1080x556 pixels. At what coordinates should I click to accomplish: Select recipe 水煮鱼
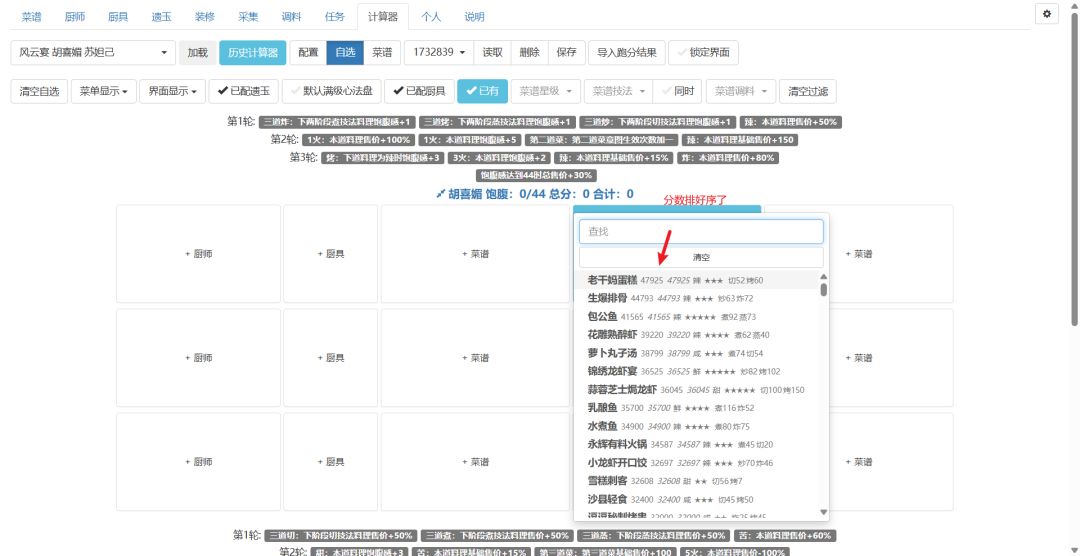pyautogui.click(x=696, y=426)
